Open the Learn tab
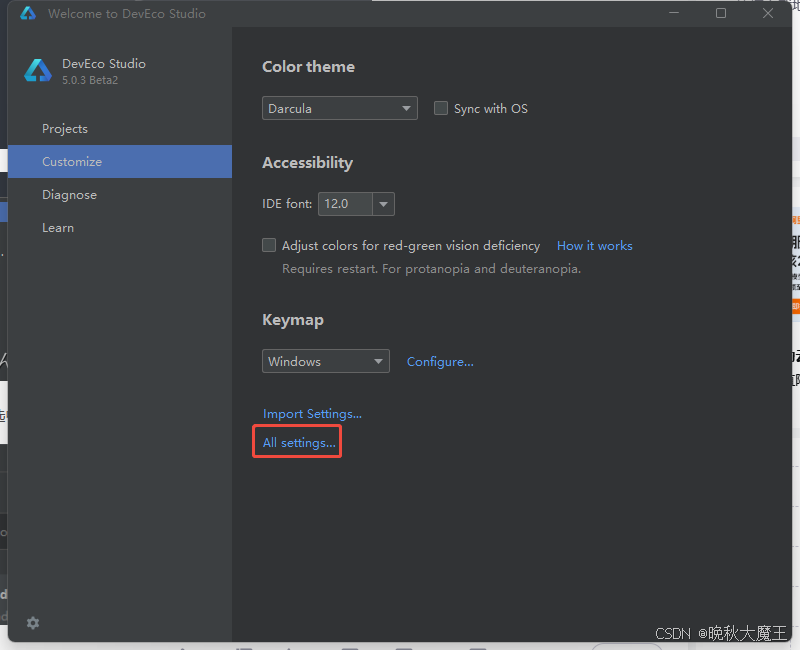 click(x=58, y=228)
